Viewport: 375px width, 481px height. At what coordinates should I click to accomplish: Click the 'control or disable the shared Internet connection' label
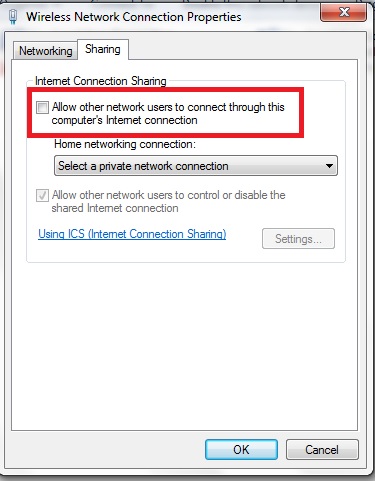tap(168, 201)
